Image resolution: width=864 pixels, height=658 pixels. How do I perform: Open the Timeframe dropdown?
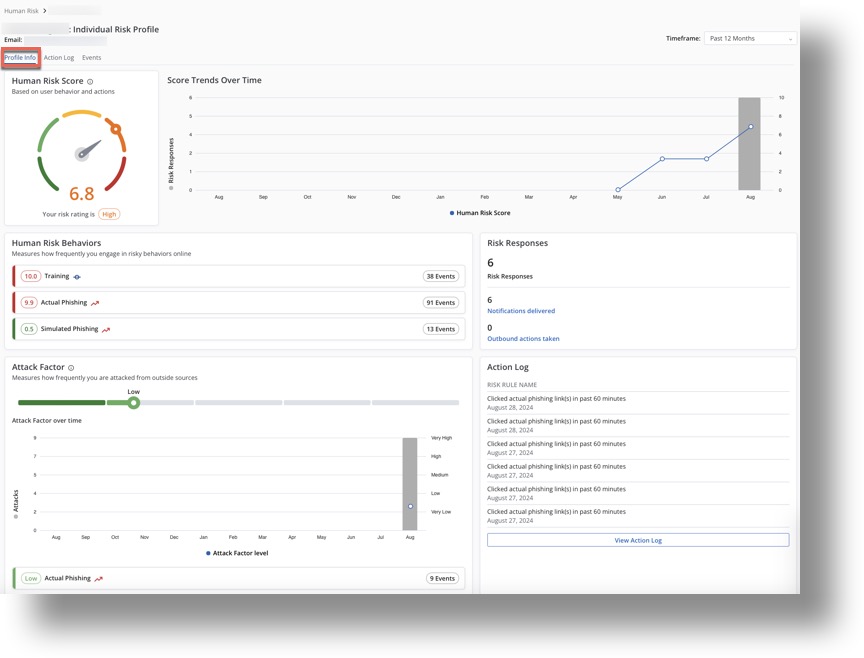pos(750,39)
